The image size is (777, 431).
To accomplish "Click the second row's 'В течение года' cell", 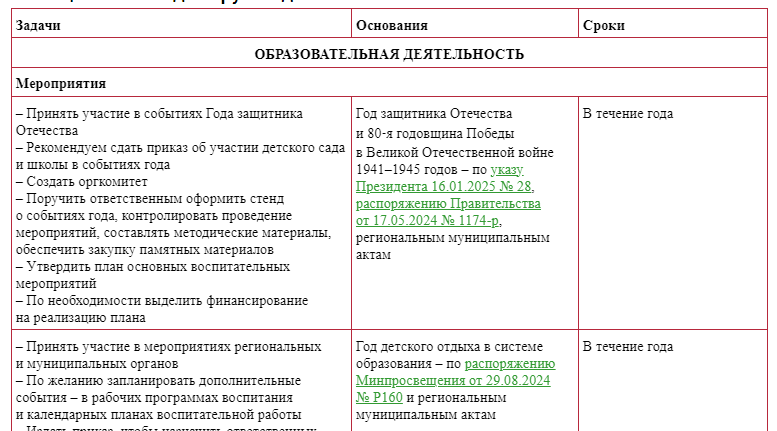I will [x=627, y=347].
